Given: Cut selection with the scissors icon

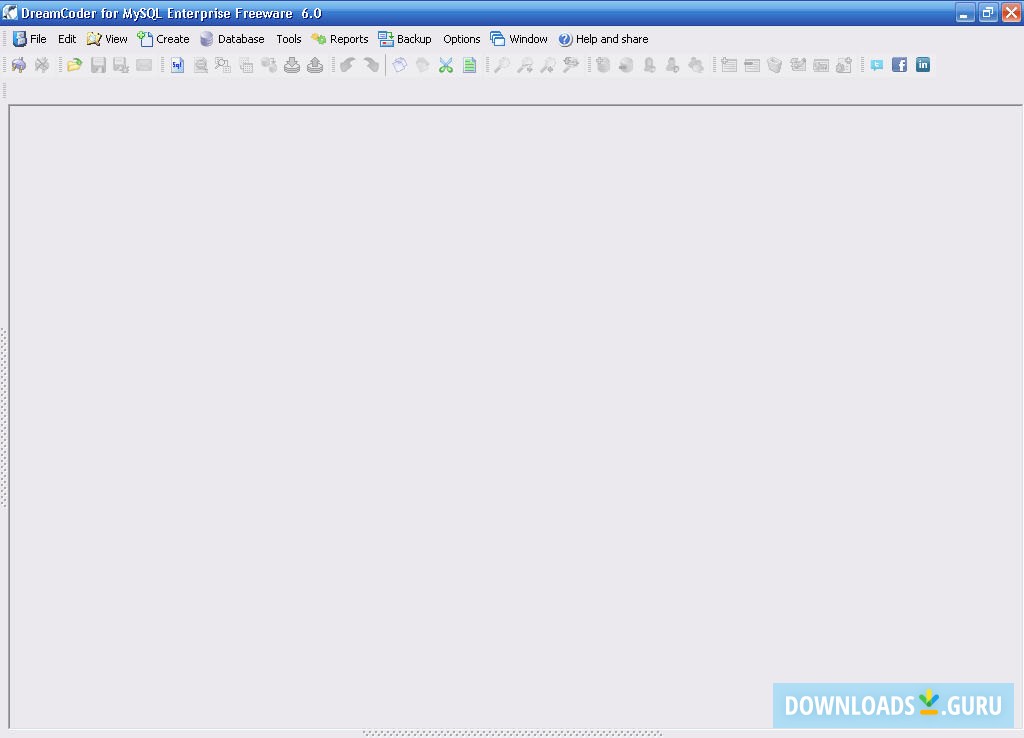Looking at the screenshot, I should pos(445,64).
